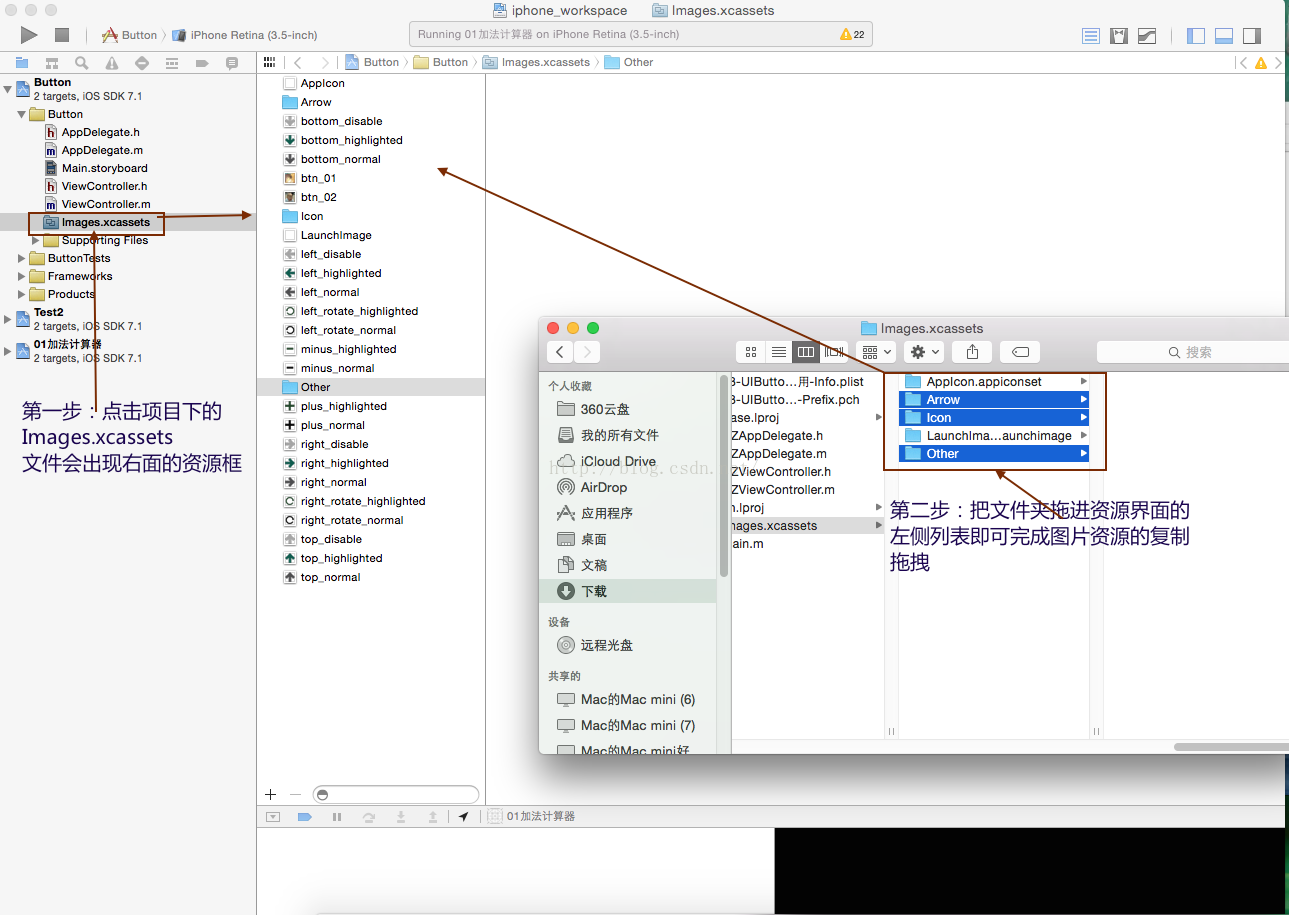Click the Finder share button
The width and height of the screenshot is (1289, 915).
click(x=972, y=352)
